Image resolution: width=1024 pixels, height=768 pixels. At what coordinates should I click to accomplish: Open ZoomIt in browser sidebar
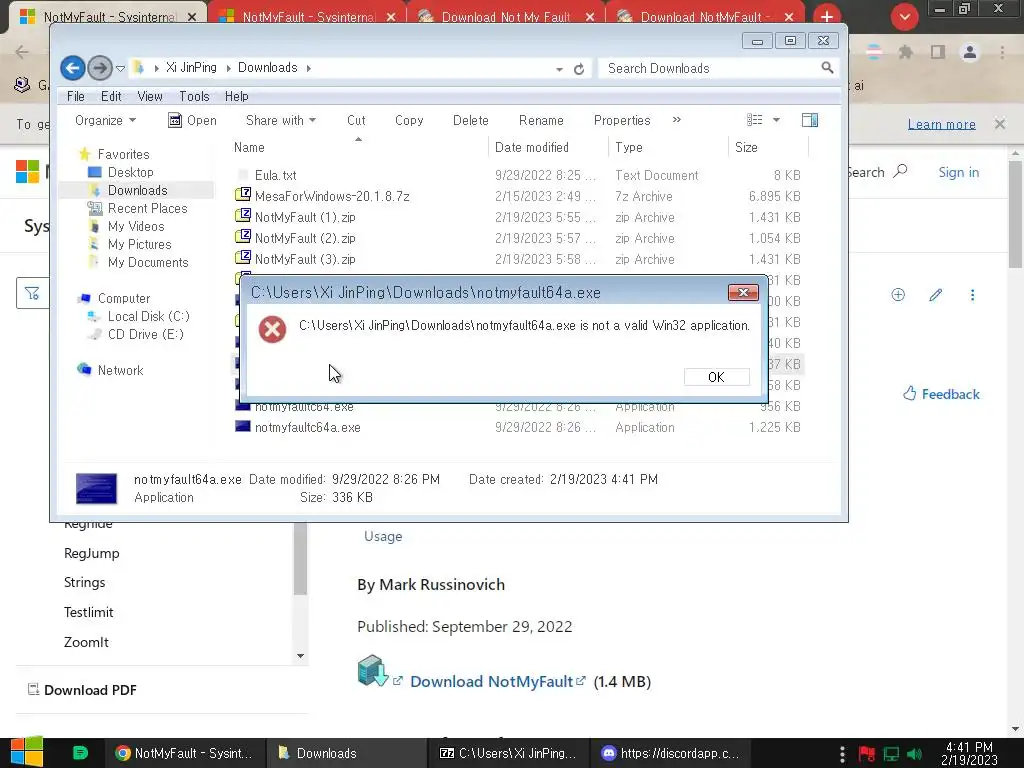(86, 642)
